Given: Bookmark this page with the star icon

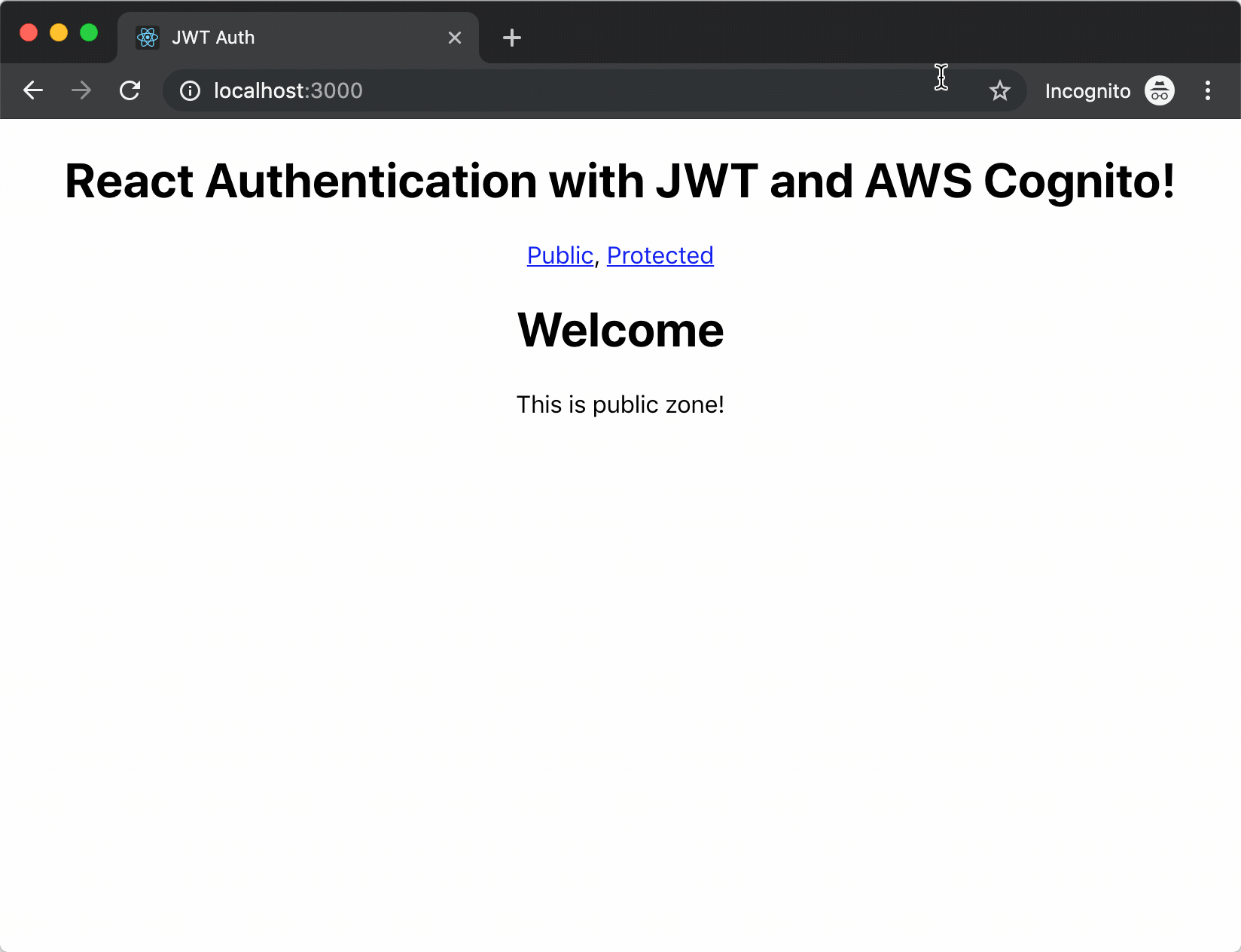Looking at the screenshot, I should [1000, 91].
